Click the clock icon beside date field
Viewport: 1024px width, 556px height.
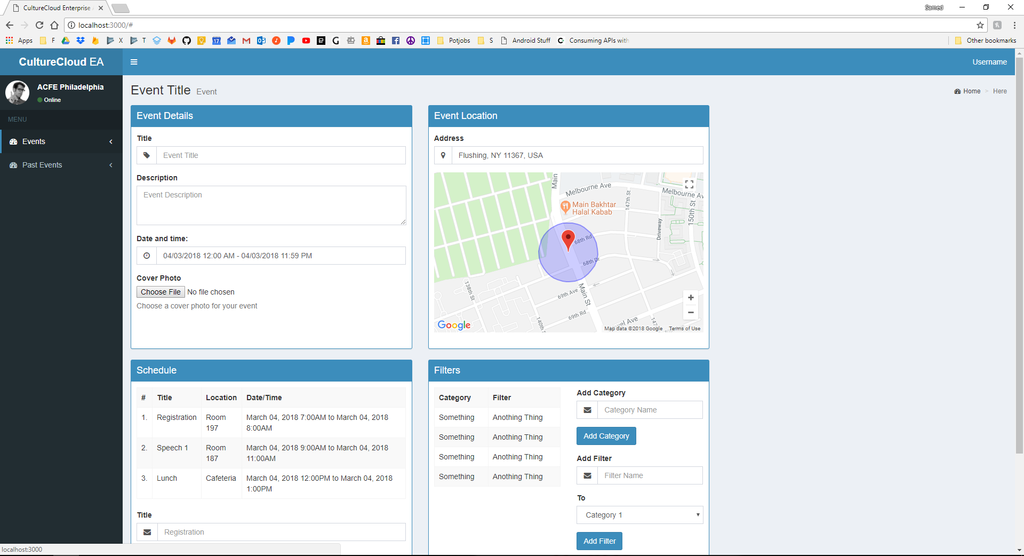[146, 255]
